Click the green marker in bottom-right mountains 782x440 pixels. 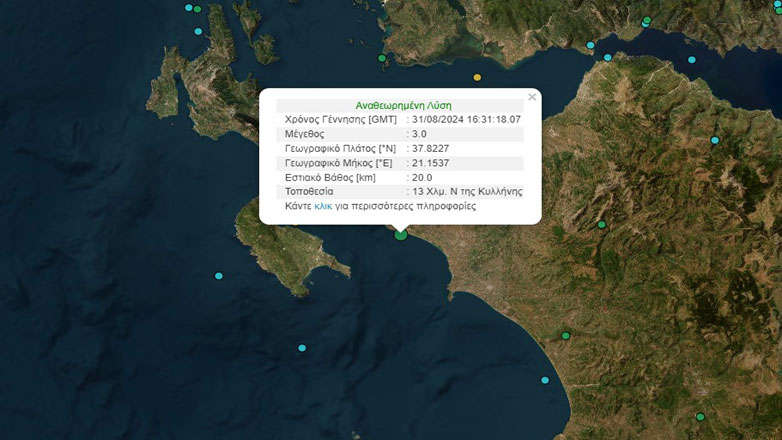coord(700,417)
